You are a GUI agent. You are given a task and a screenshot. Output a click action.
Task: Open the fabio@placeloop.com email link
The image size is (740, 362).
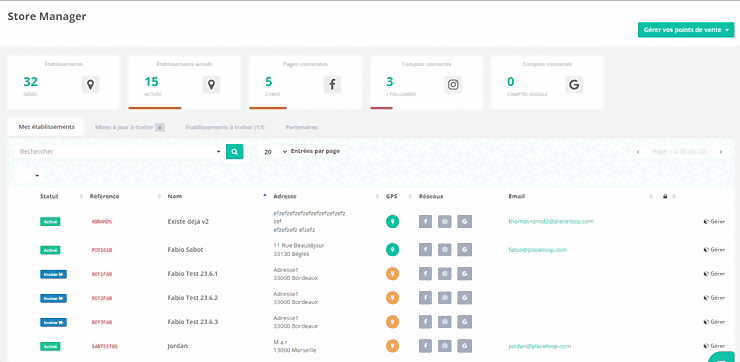pyautogui.click(x=538, y=250)
